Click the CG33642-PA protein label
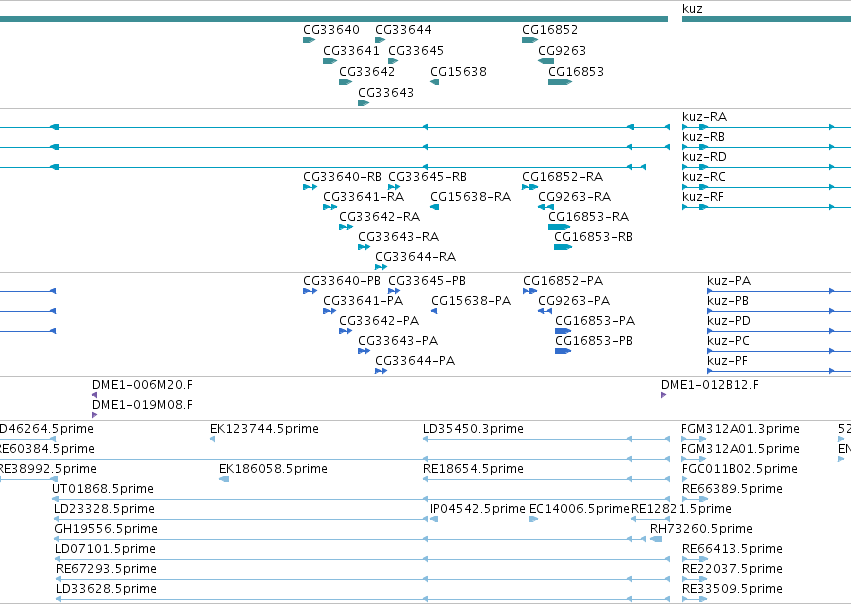The width and height of the screenshot is (851, 604). (x=379, y=321)
